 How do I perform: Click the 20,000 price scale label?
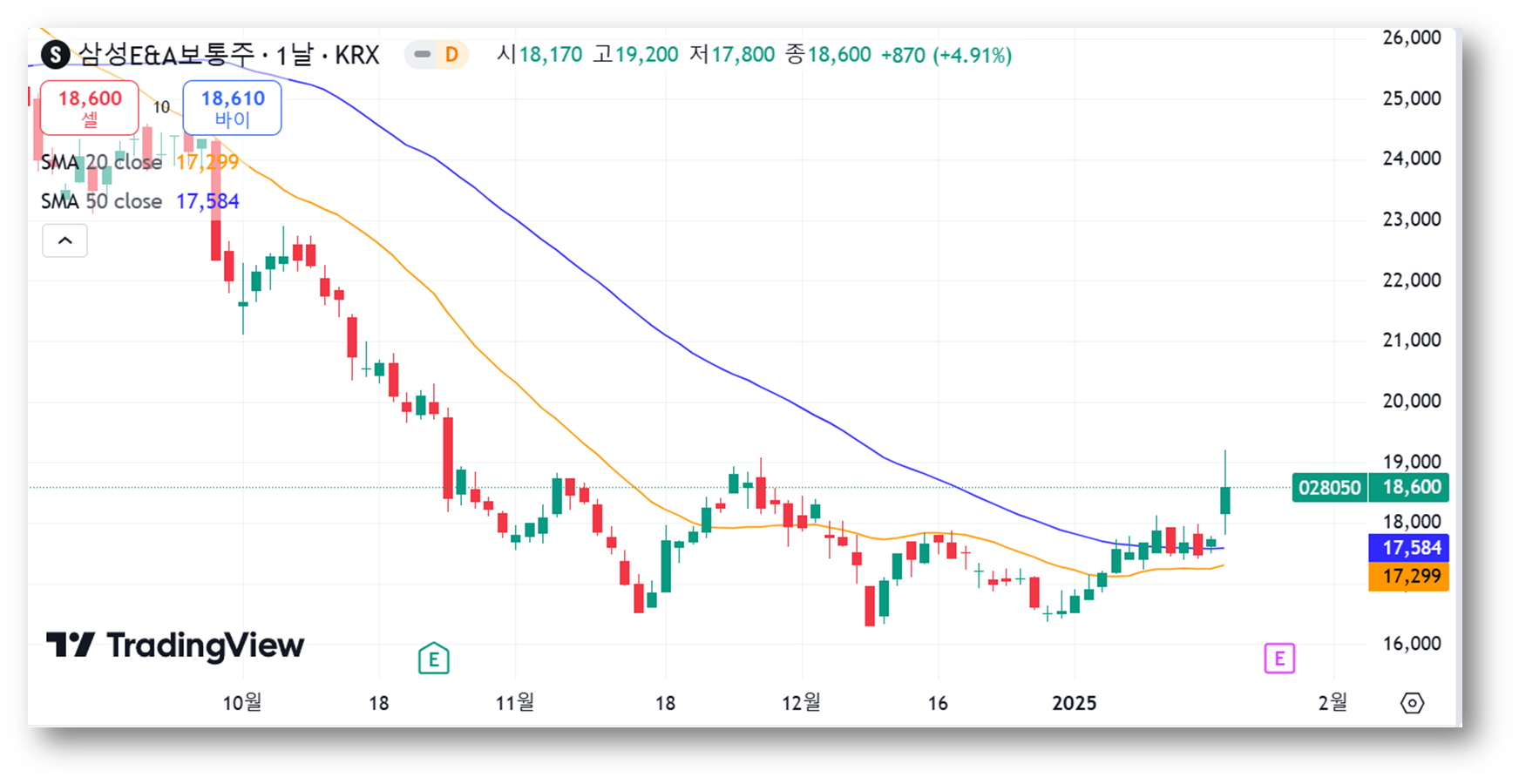(x=1412, y=401)
